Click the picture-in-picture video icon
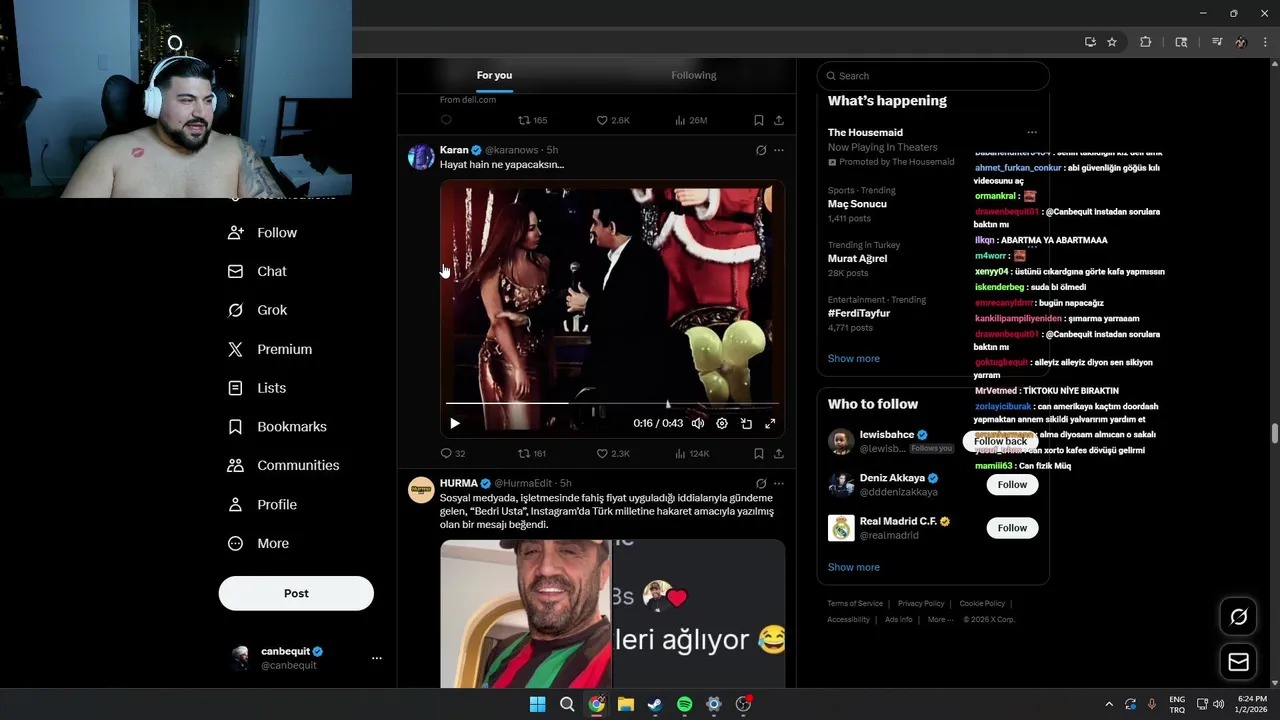The width and height of the screenshot is (1280, 720). [746, 423]
